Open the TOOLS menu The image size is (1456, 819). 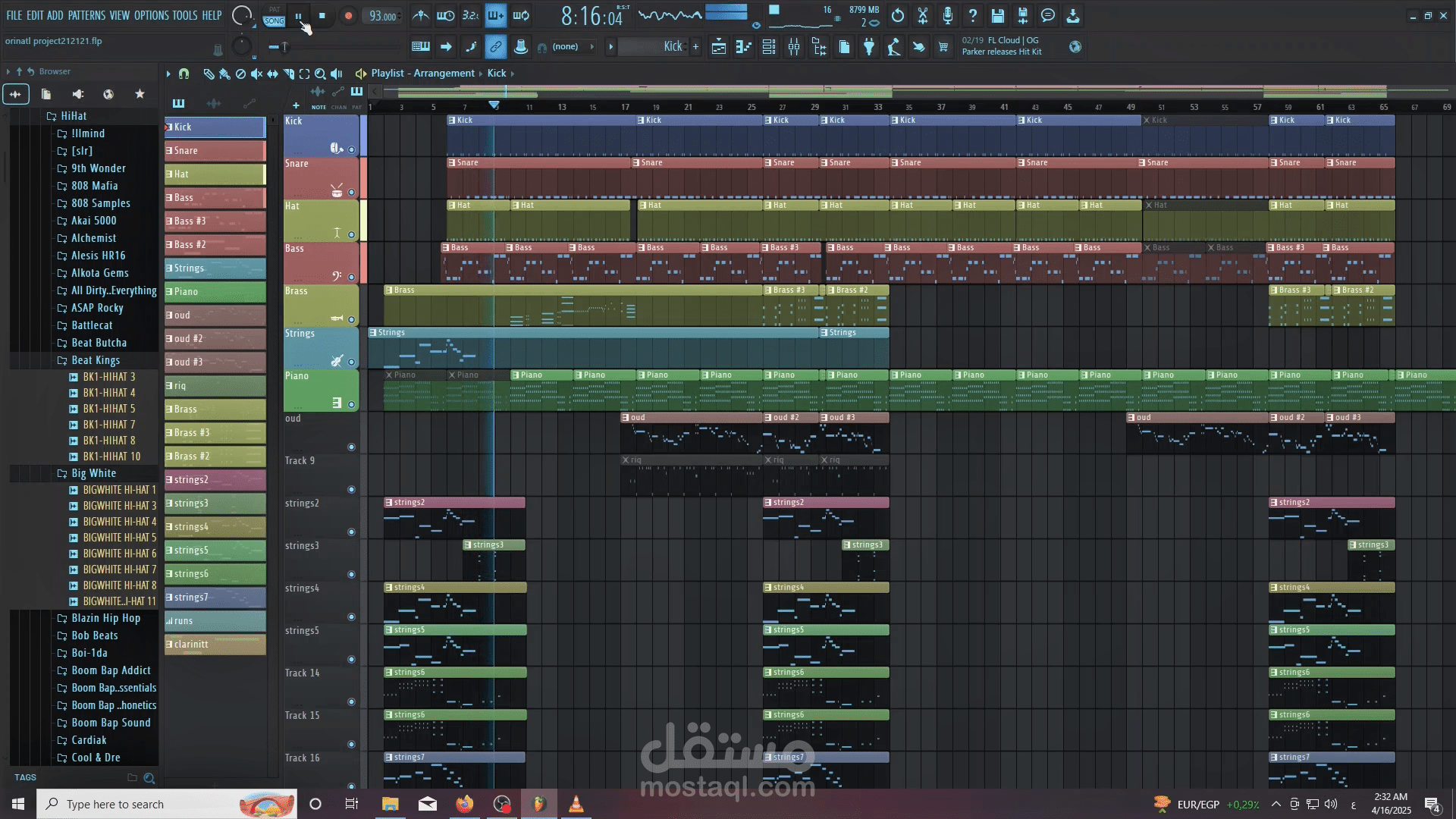pos(185,15)
